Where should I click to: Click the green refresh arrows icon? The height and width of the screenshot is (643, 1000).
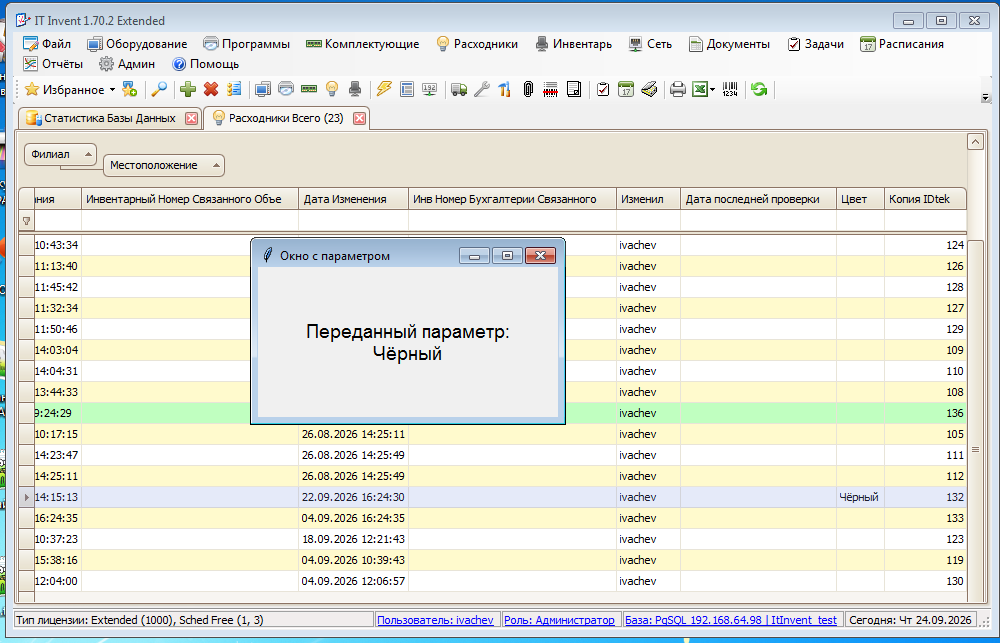click(759, 89)
